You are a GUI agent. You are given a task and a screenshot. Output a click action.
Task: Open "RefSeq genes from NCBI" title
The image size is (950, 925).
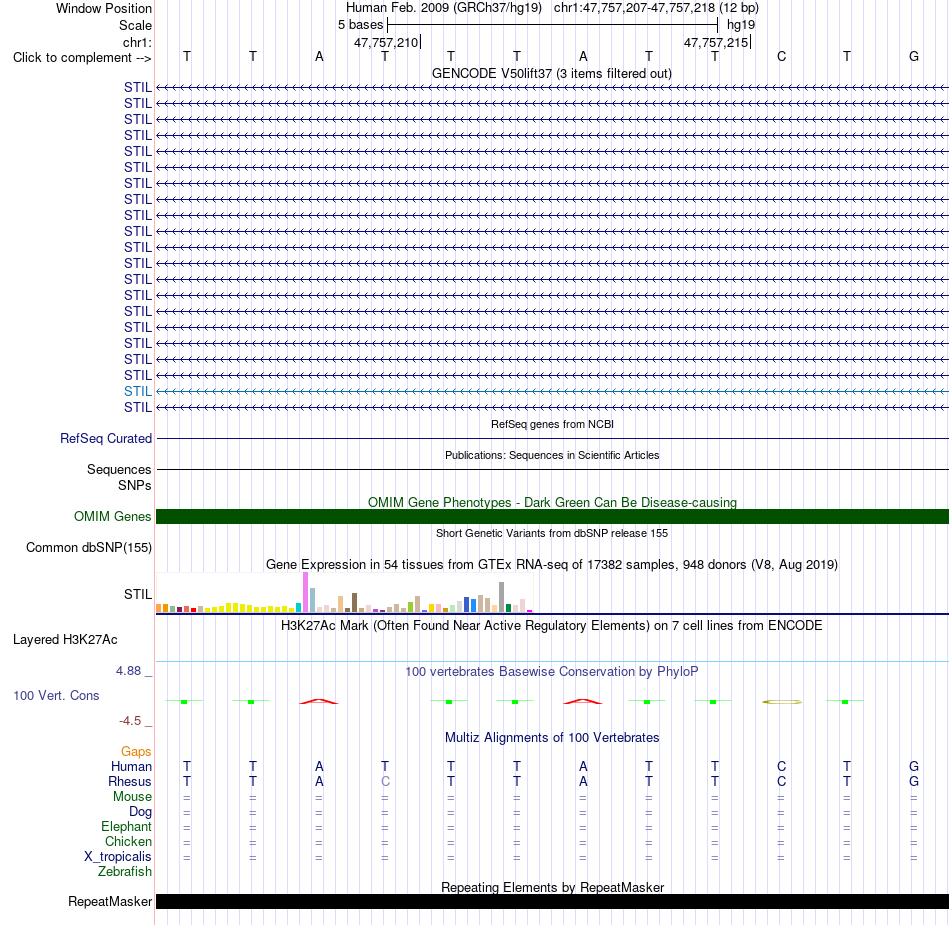552,424
